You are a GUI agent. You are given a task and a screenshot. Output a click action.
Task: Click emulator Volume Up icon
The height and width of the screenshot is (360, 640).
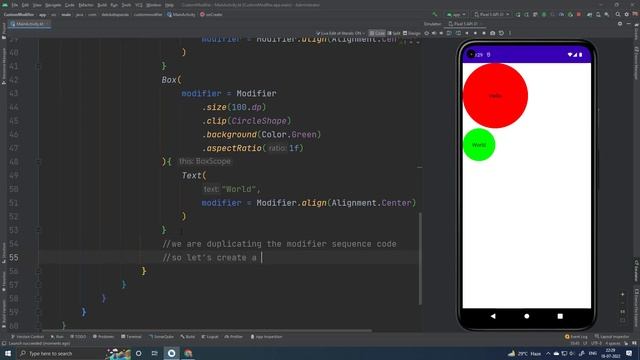(x=433, y=33)
